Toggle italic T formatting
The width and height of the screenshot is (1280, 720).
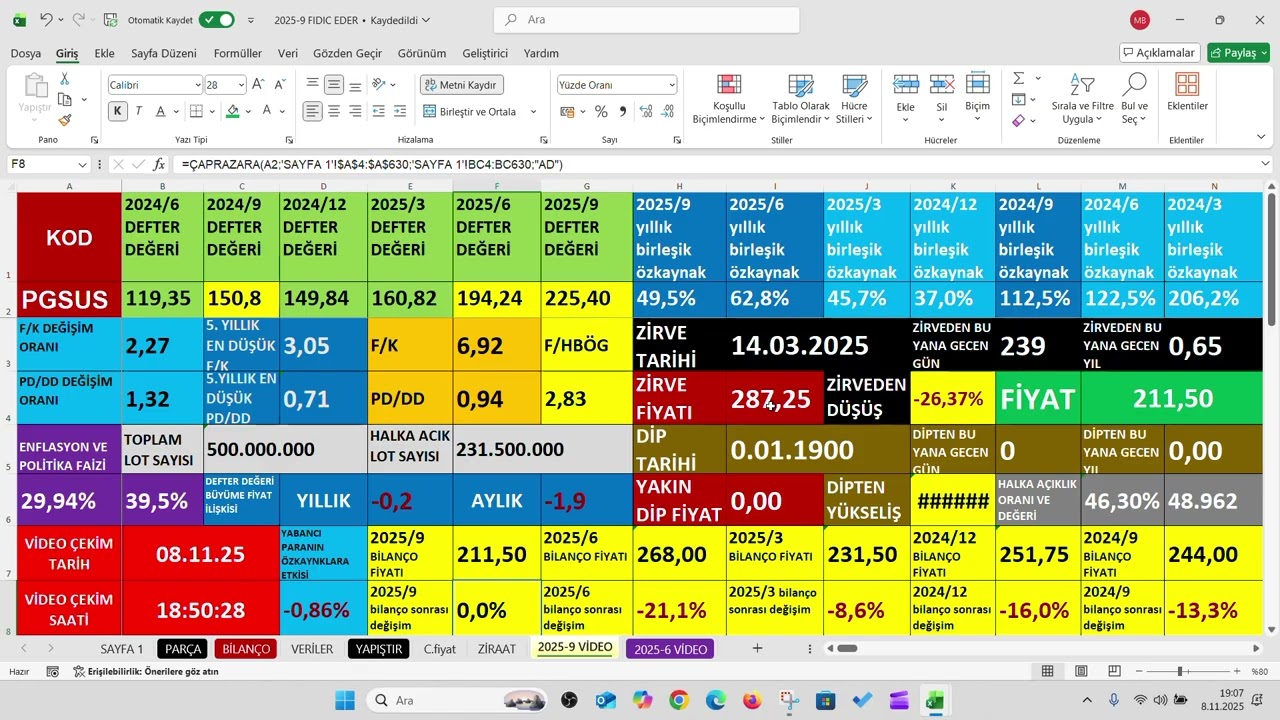click(138, 111)
